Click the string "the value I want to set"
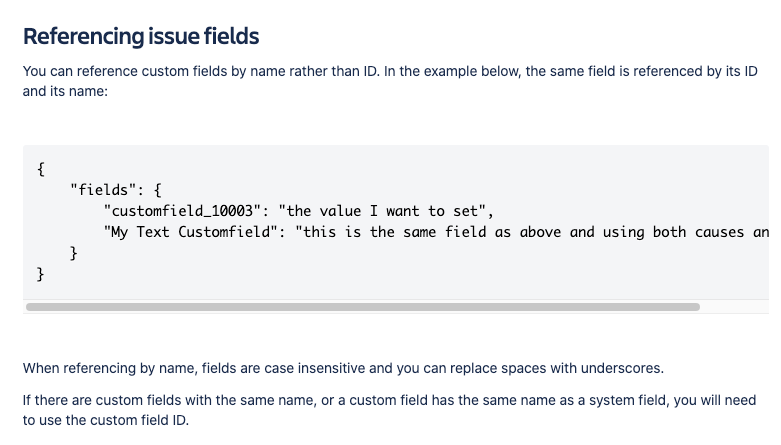 coord(382,211)
